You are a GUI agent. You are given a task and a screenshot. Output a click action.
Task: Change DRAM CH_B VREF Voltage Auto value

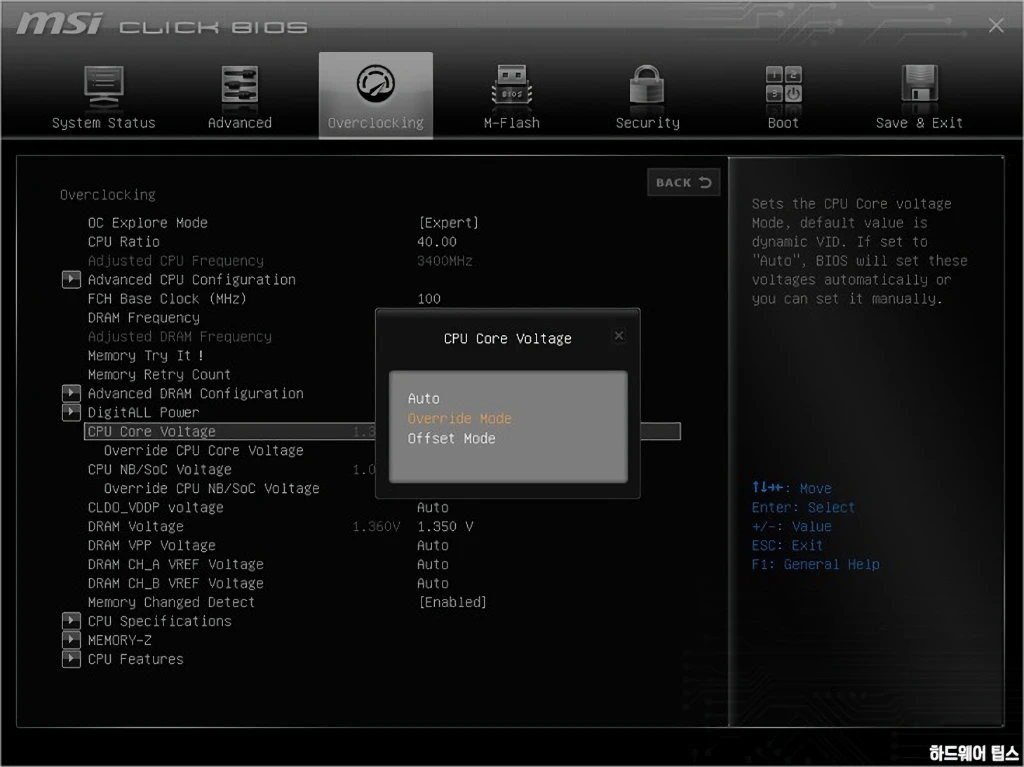(x=432, y=583)
